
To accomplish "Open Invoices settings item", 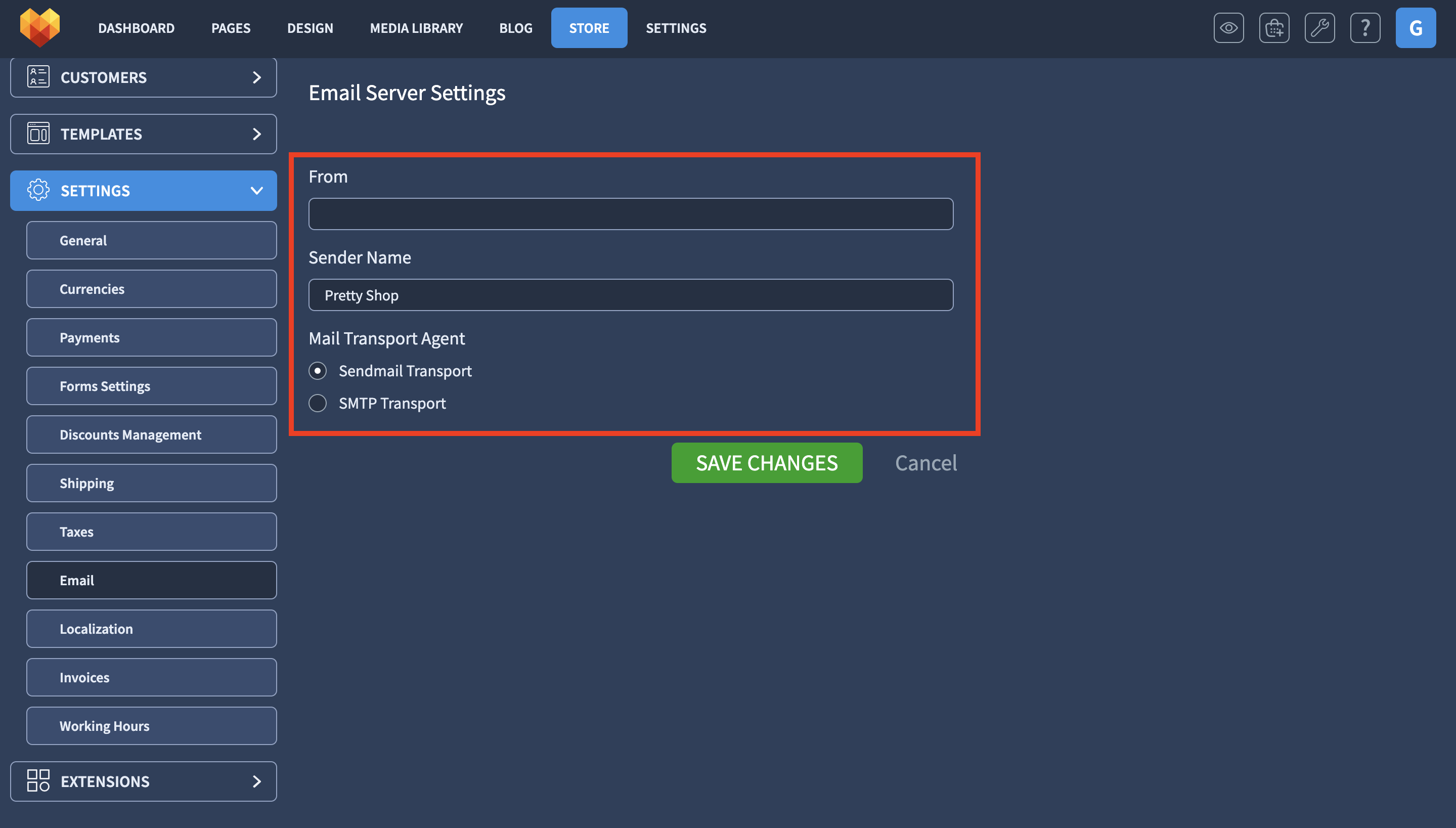I will pos(151,677).
